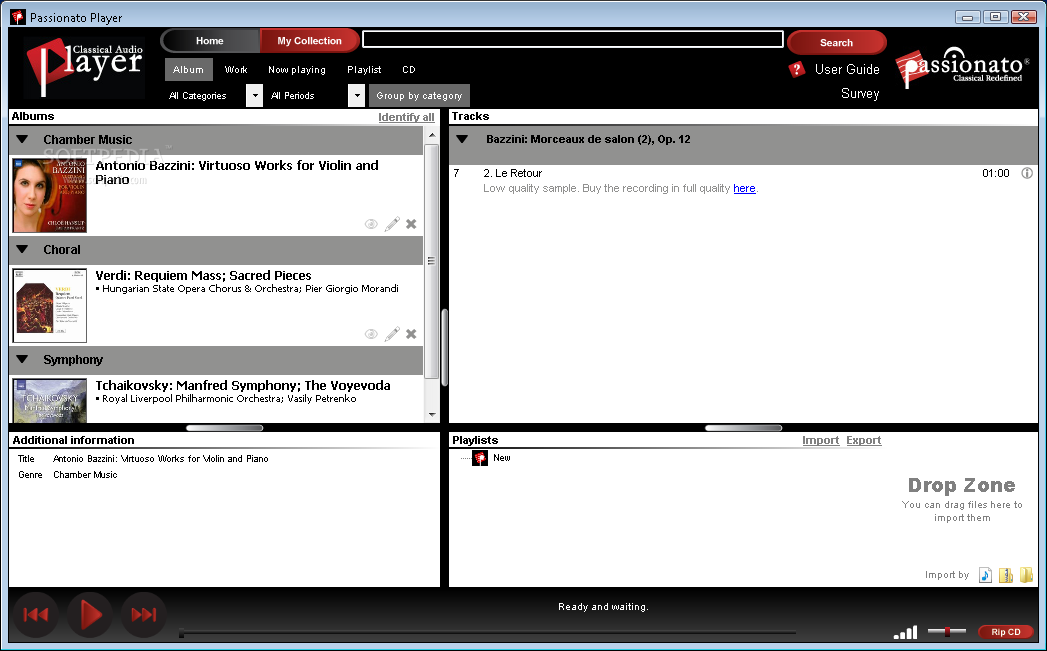The height and width of the screenshot is (651, 1047).
Task: Click the Export playlists link
Action: pyautogui.click(x=863, y=440)
